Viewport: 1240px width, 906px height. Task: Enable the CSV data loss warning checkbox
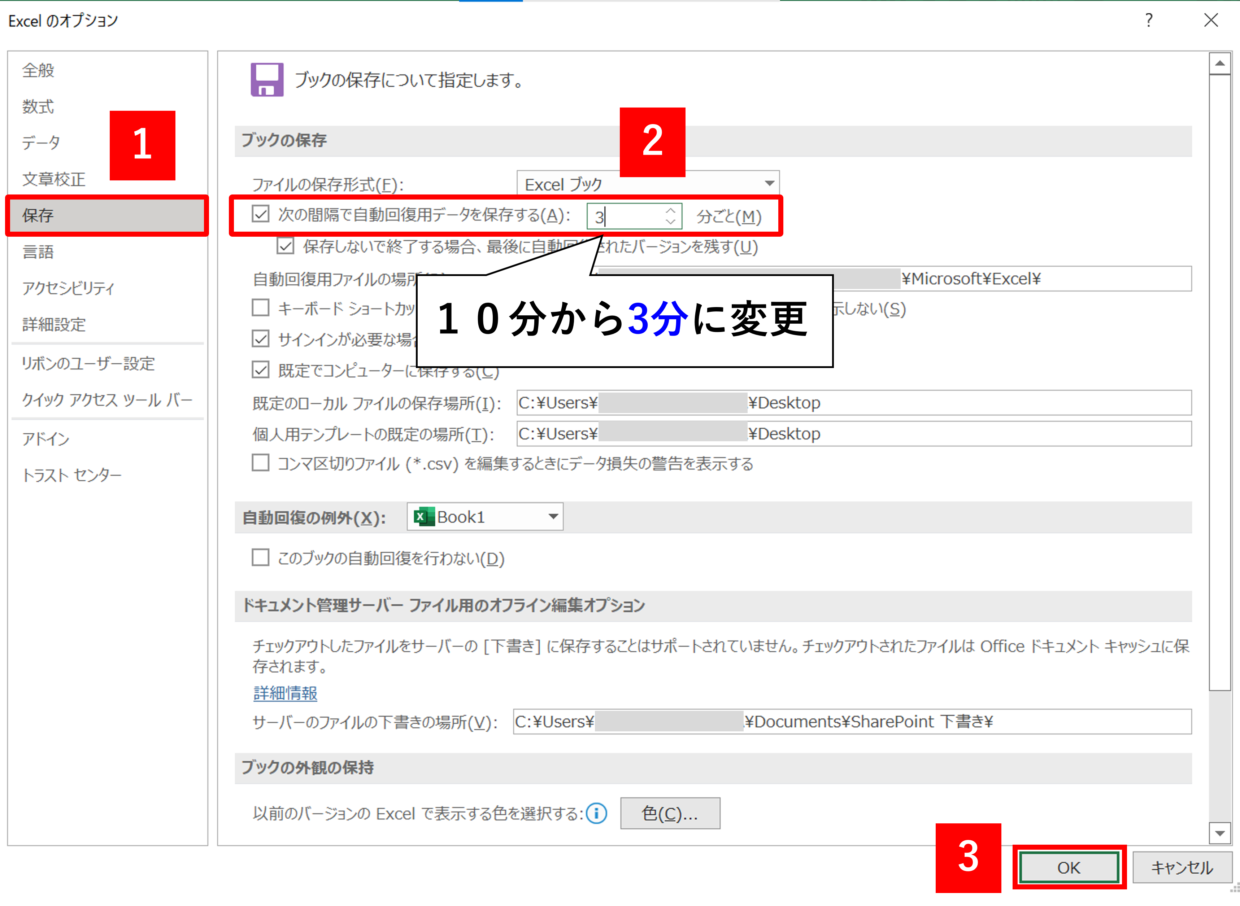pyautogui.click(x=261, y=463)
